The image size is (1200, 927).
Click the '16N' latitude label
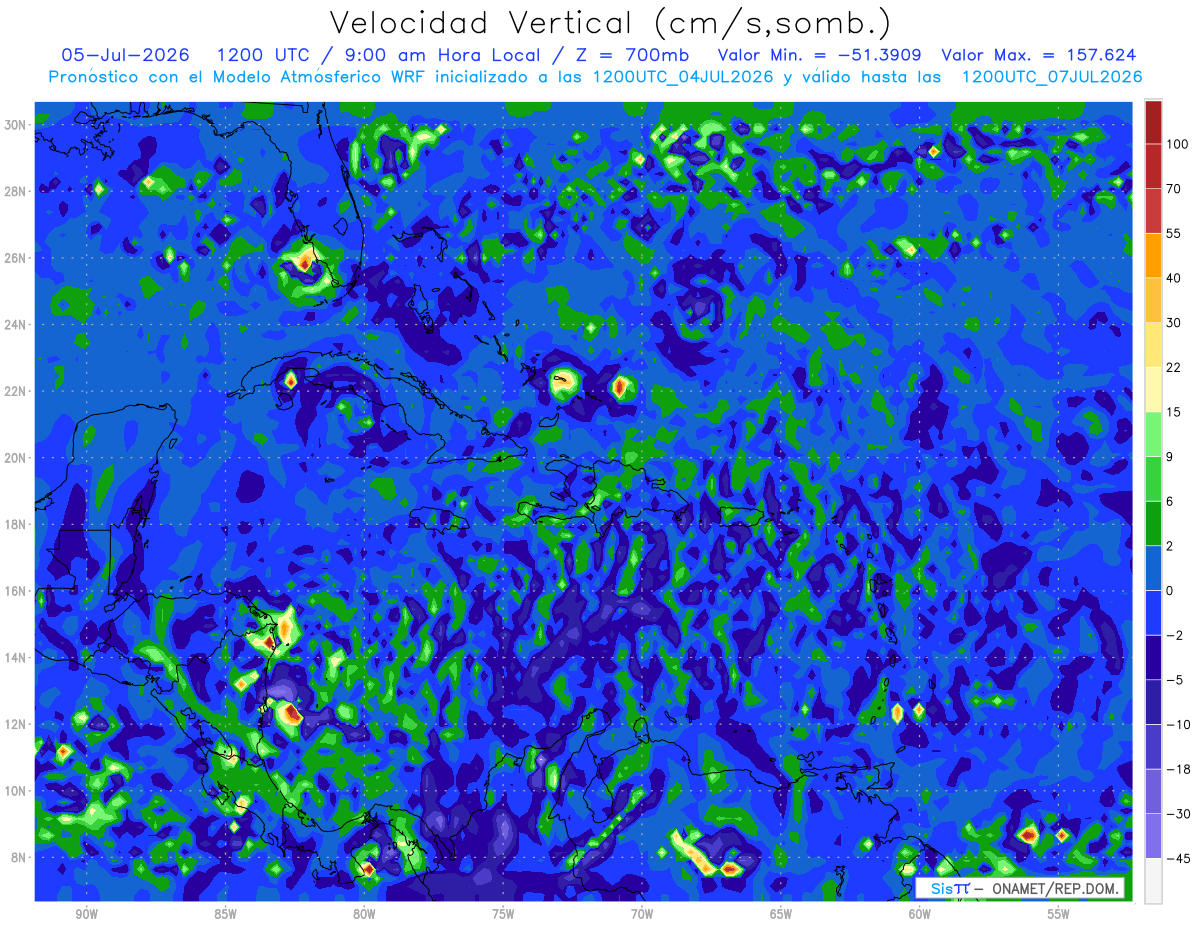tap(17, 591)
